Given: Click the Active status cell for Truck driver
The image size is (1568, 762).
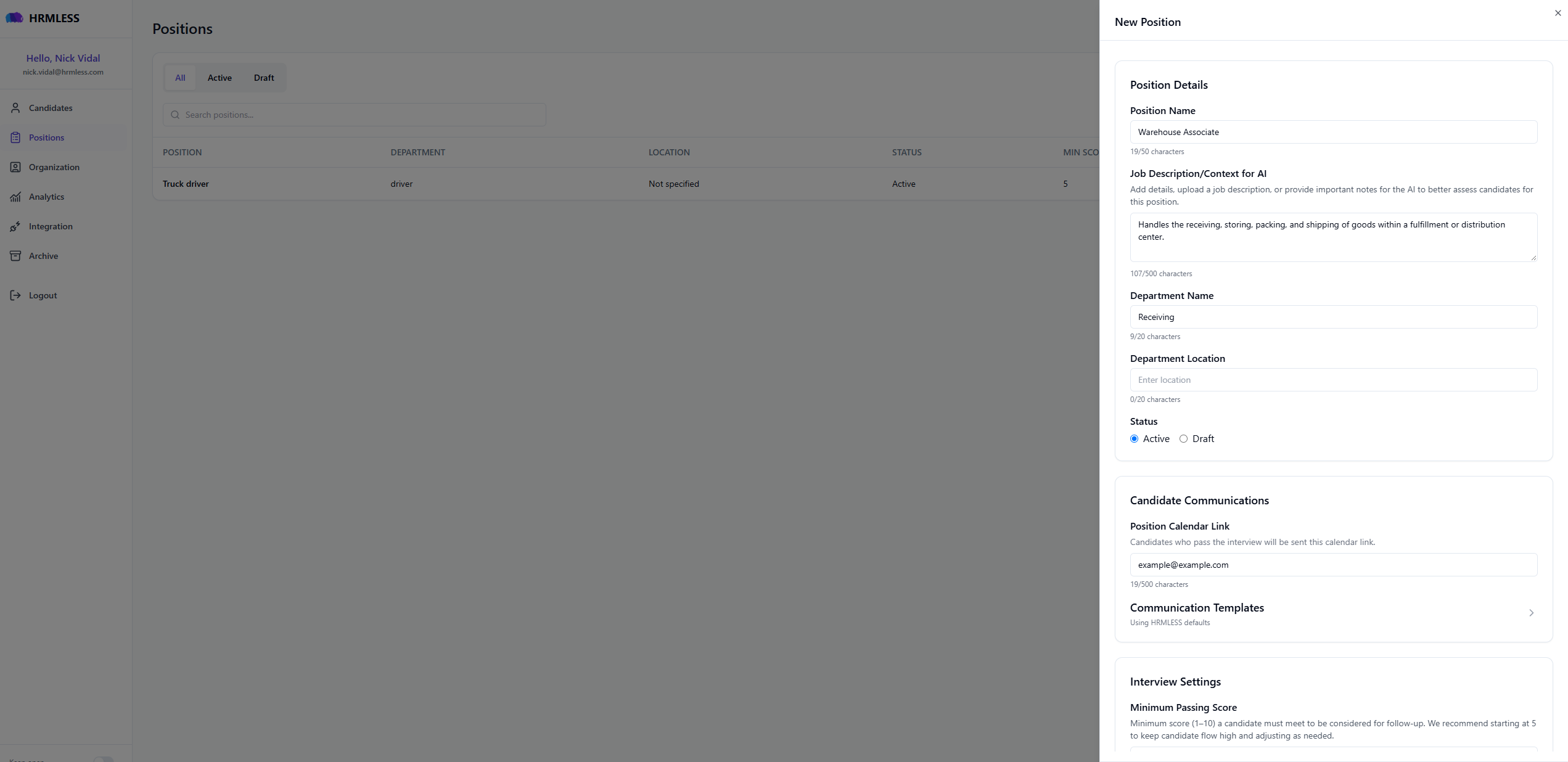Looking at the screenshot, I should (x=903, y=184).
